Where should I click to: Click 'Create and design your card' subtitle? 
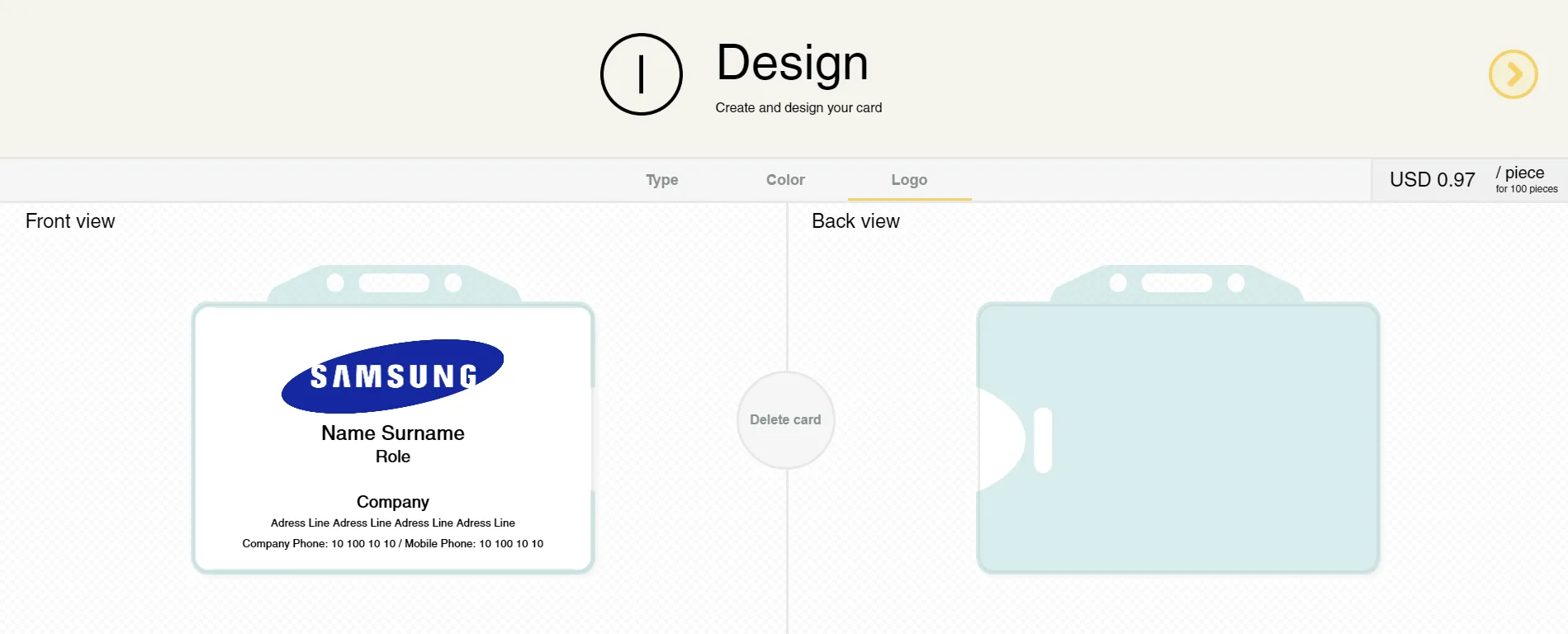tap(798, 107)
